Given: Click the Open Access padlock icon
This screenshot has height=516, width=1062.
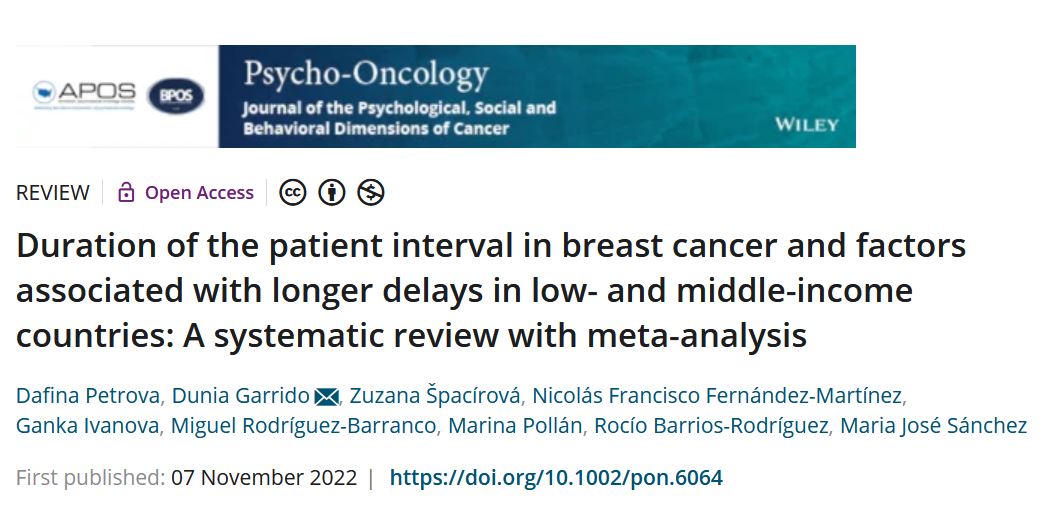Looking at the screenshot, I should click(126, 193).
